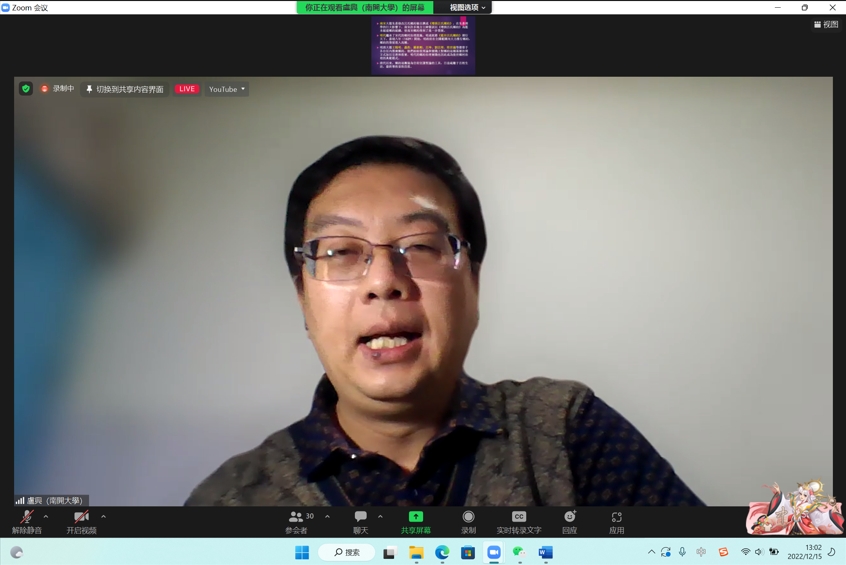Image resolution: width=846 pixels, height=565 pixels.
Task: Unmute the microphone (解除静音)
Action: [x=26, y=521]
